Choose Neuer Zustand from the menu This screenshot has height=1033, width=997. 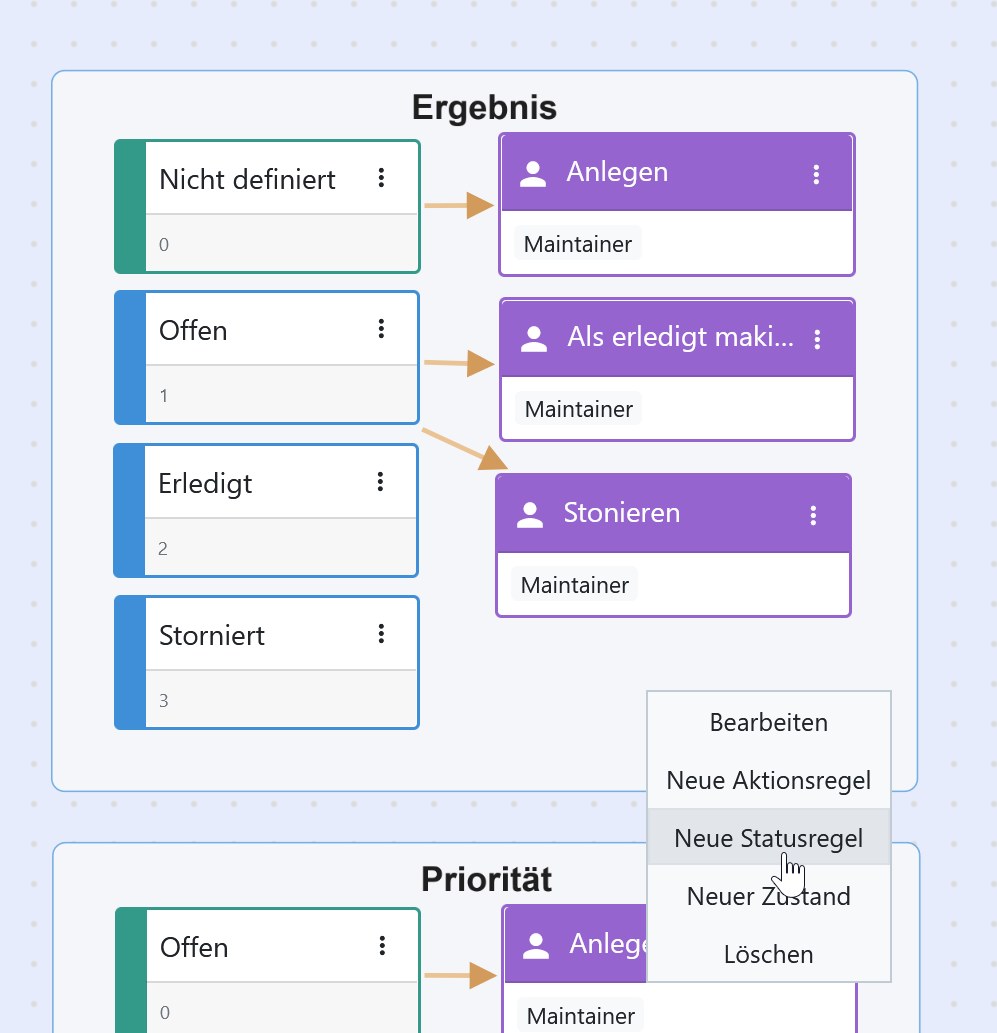coord(768,896)
